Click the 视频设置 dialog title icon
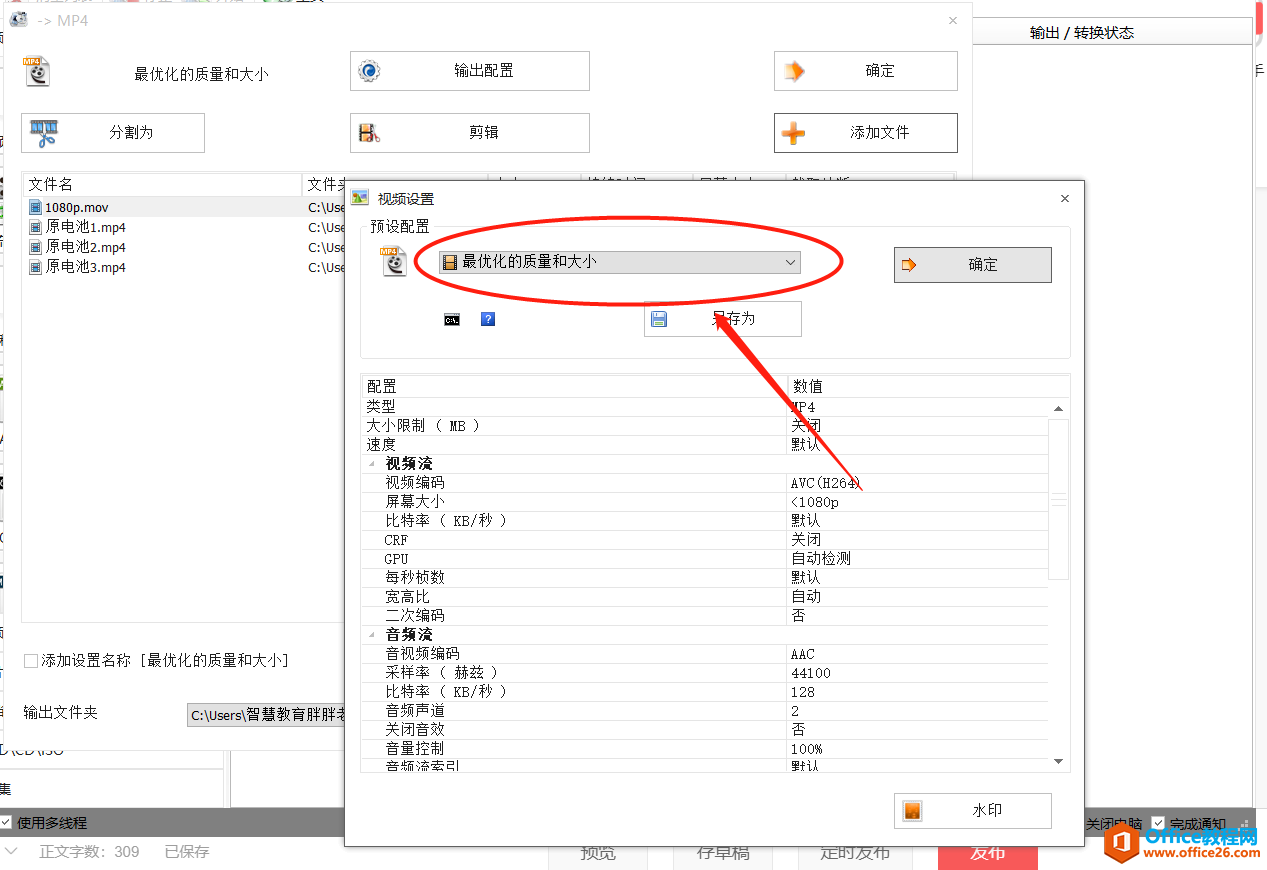 coord(360,198)
